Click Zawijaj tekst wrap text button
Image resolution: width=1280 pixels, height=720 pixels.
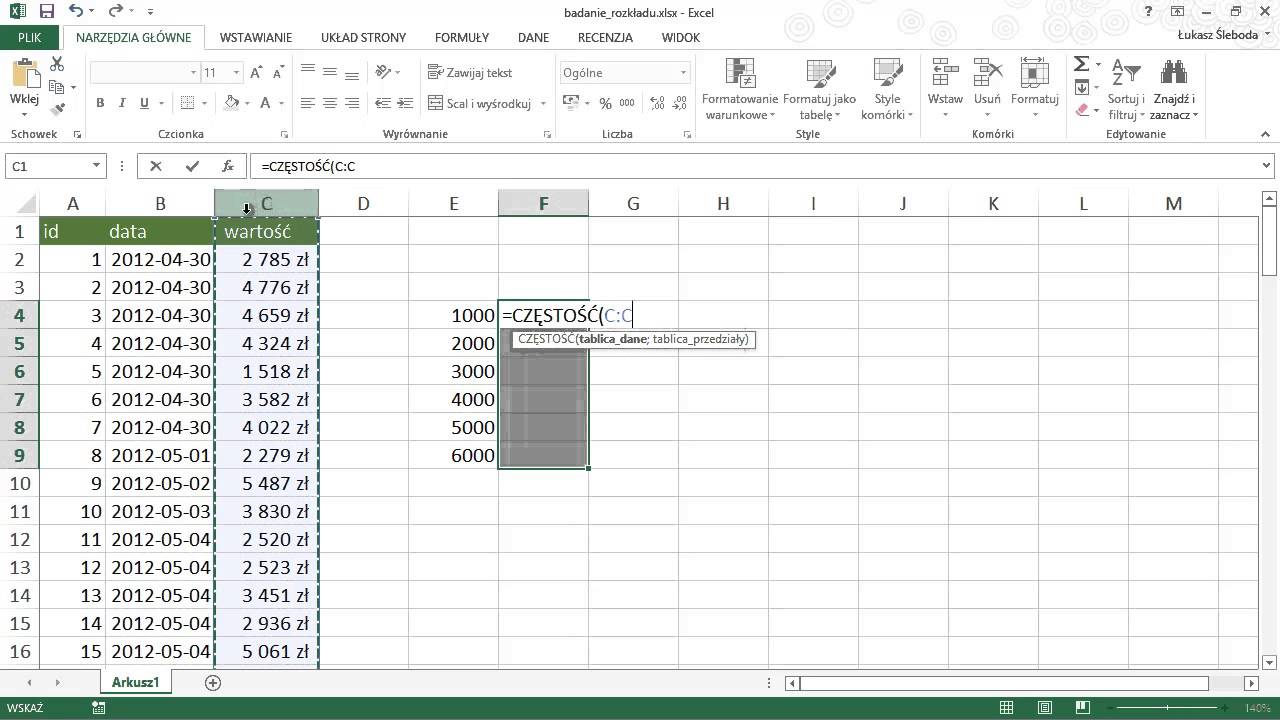coord(470,73)
